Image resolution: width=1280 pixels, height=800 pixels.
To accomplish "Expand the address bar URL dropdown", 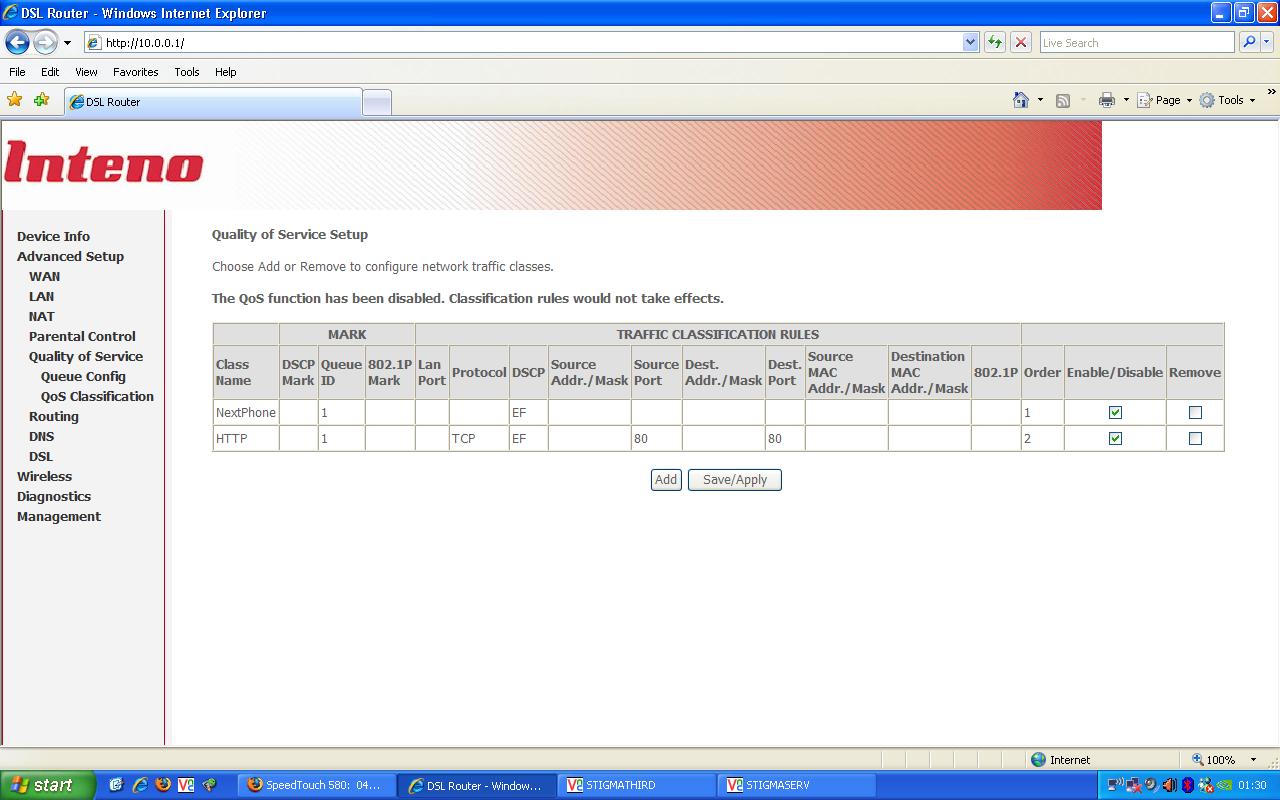I will 970,42.
